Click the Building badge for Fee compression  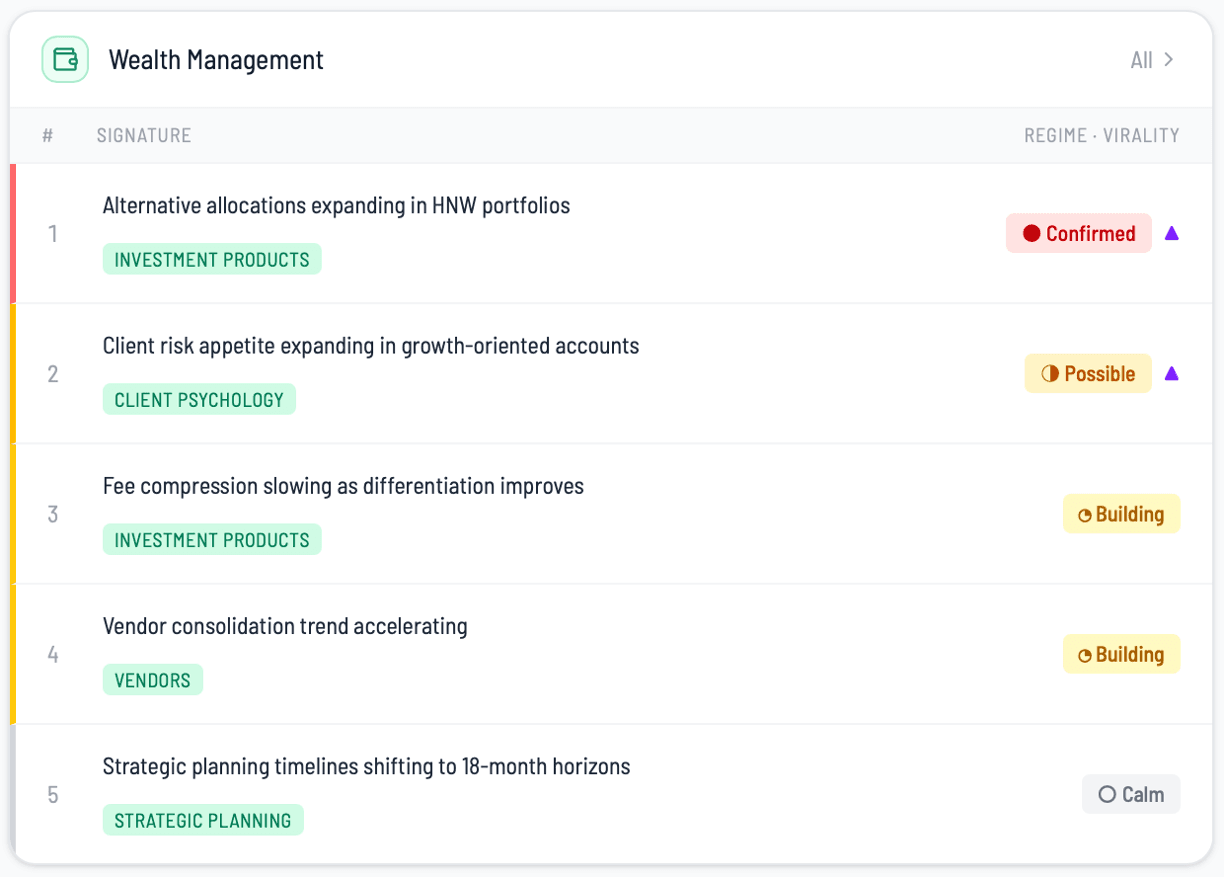(1121, 514)
